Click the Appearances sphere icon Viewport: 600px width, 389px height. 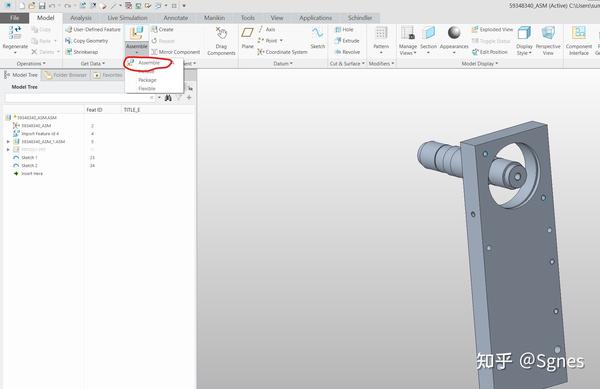tap(454, 33)
